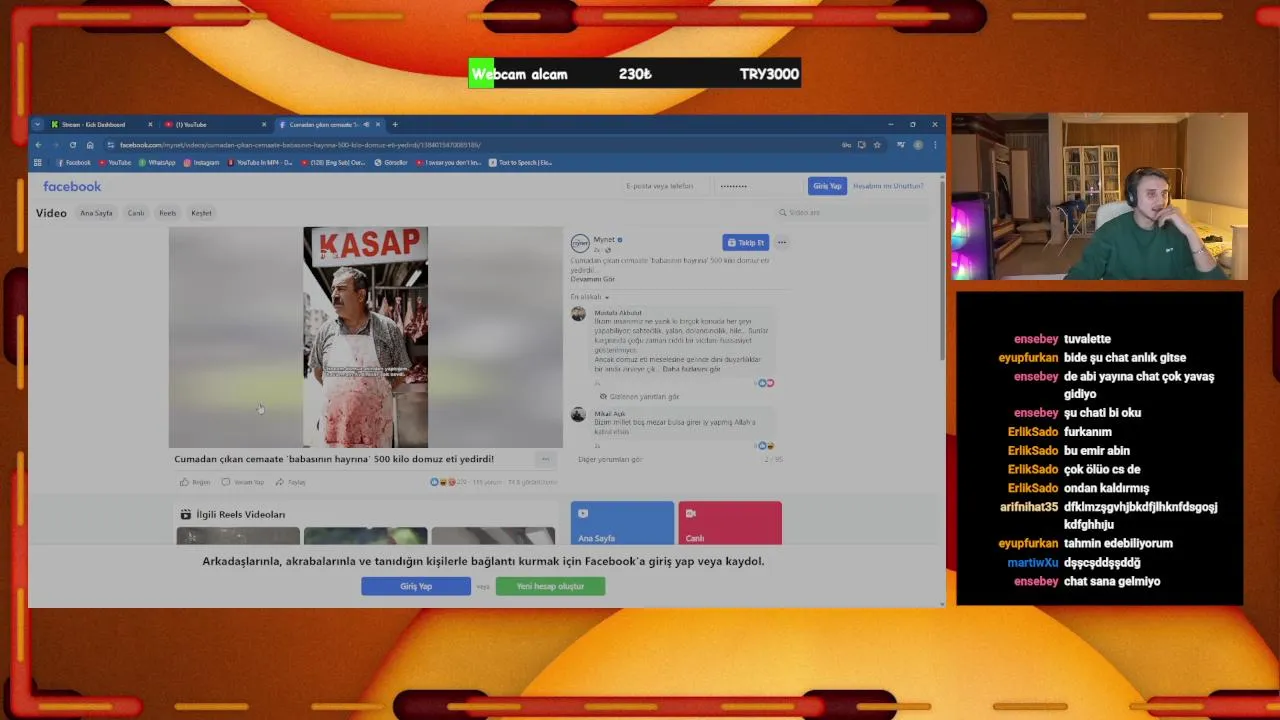Follow Mynet with Takip Et button
Viewport: 1280px width, 720px height.
745,242
